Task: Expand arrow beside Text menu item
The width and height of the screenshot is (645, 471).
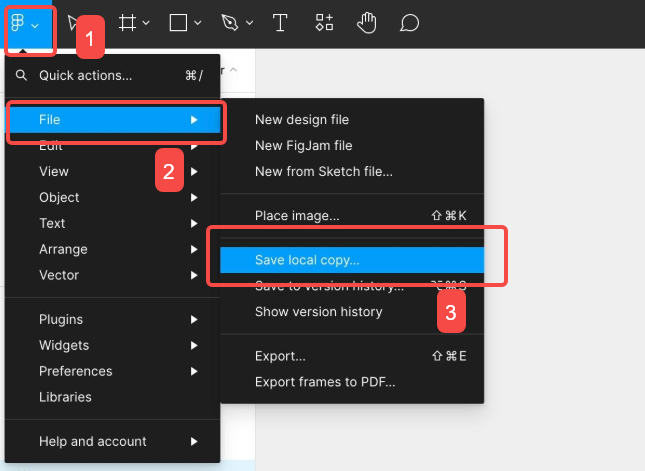Action: coord(194,223)
